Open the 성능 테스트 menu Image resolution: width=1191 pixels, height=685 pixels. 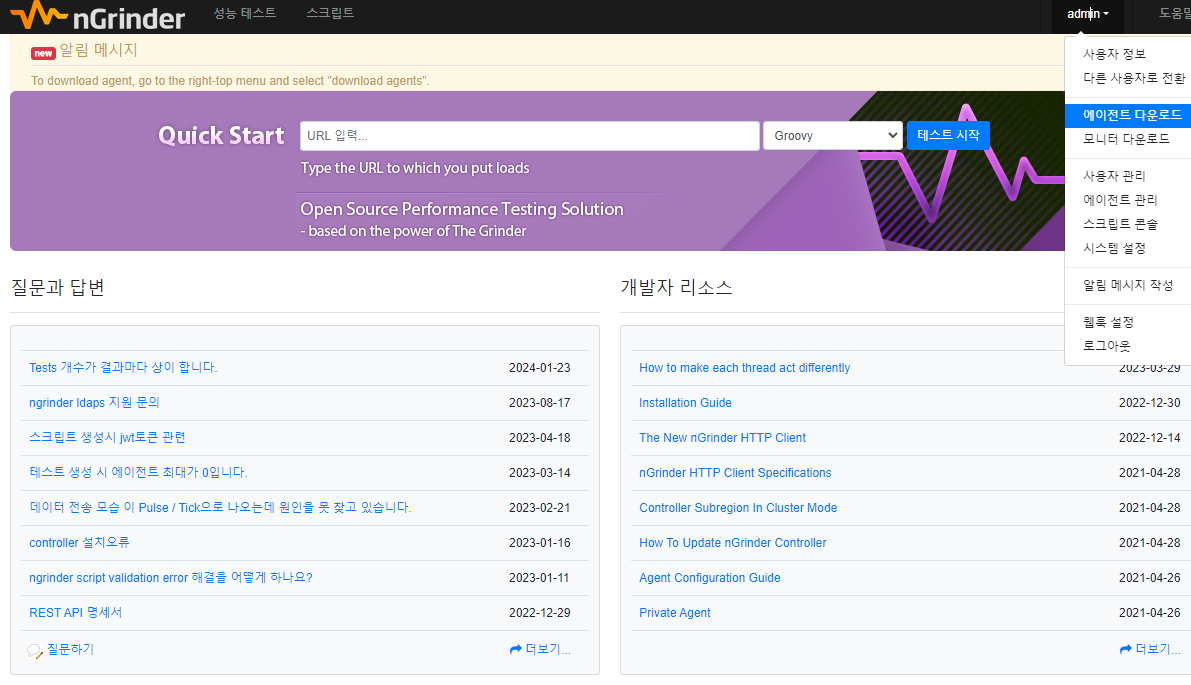click(x=245, y=13)
